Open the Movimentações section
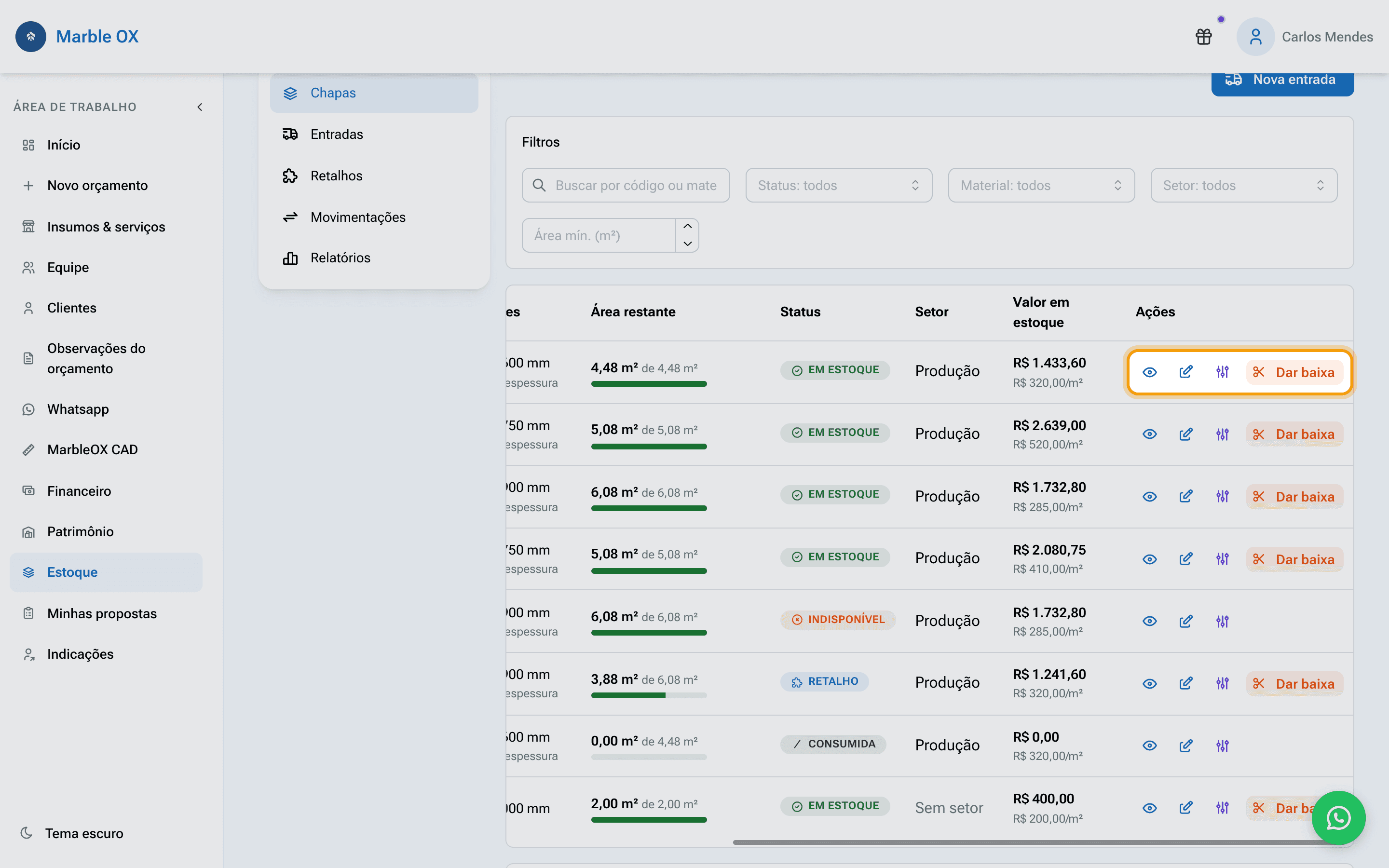1389x868 pixels. click(374, 217)
